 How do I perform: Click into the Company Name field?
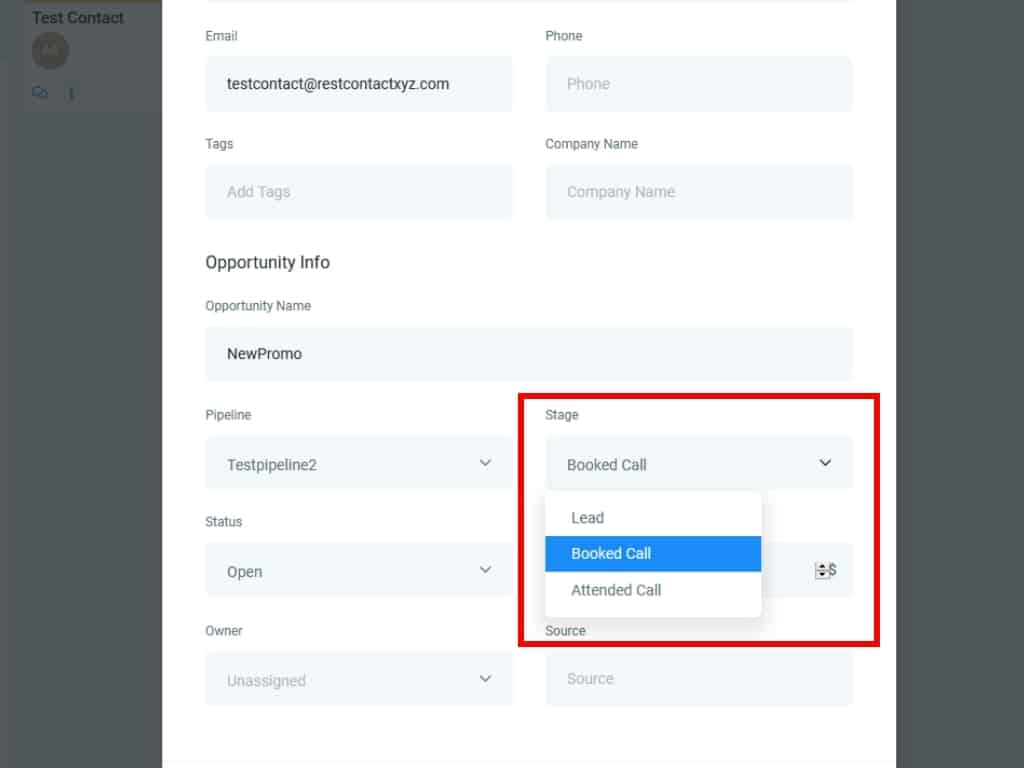tap(698, 192)
